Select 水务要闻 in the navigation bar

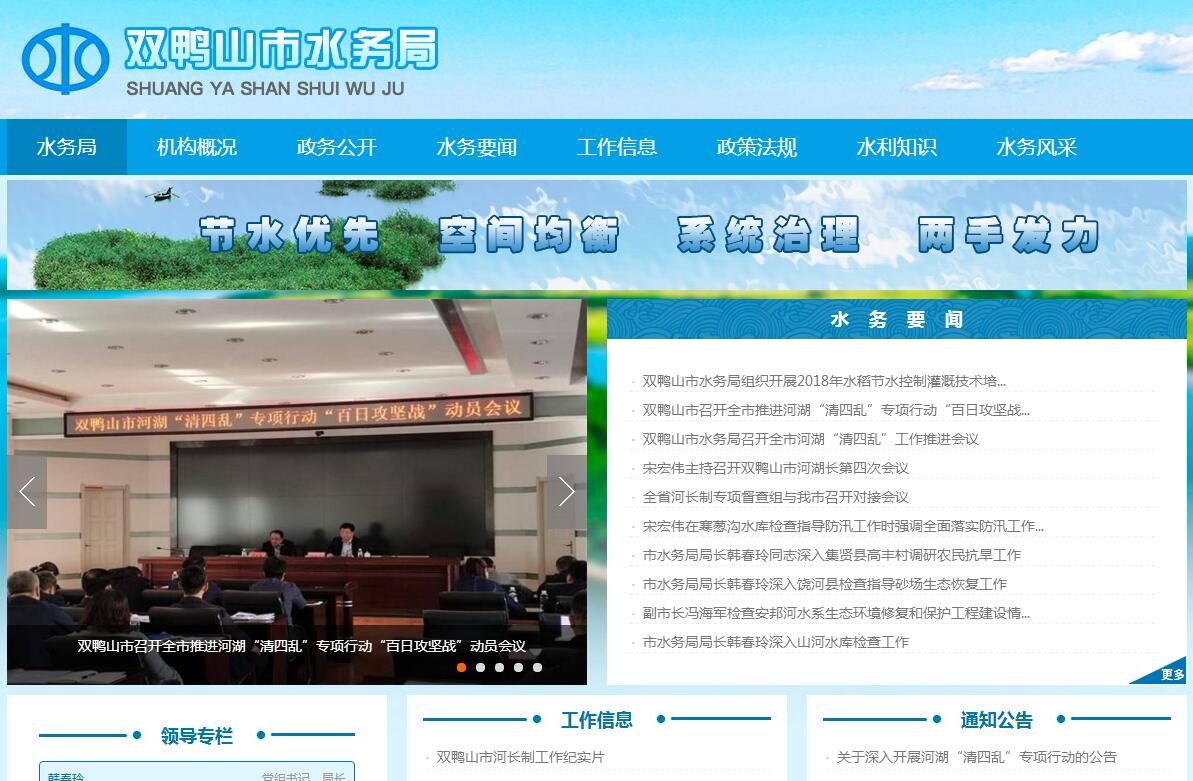click(477, 147)
